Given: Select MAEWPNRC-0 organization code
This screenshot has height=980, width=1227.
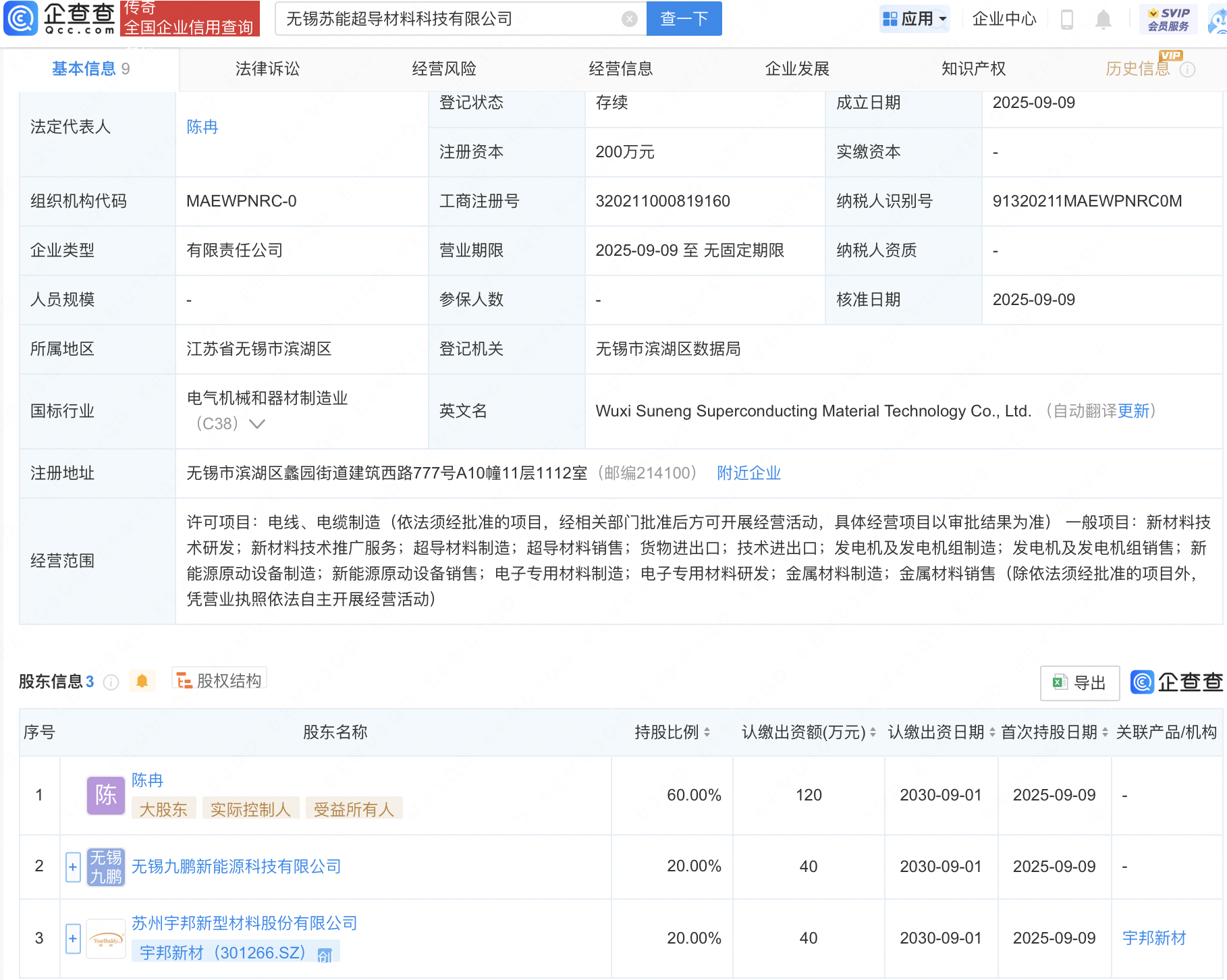Looking at the screenshot, I should (x=242, y=201).
